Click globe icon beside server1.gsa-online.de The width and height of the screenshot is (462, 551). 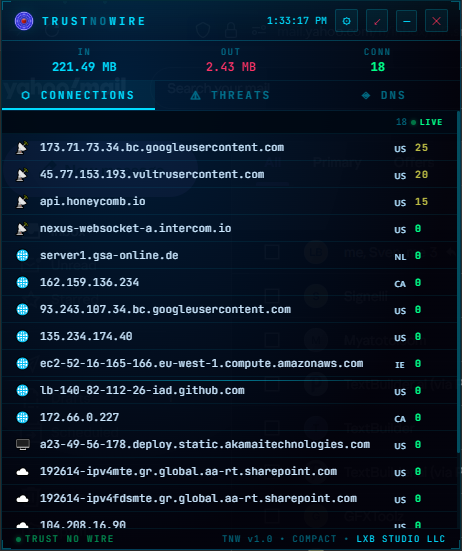[x=22, y=255]
